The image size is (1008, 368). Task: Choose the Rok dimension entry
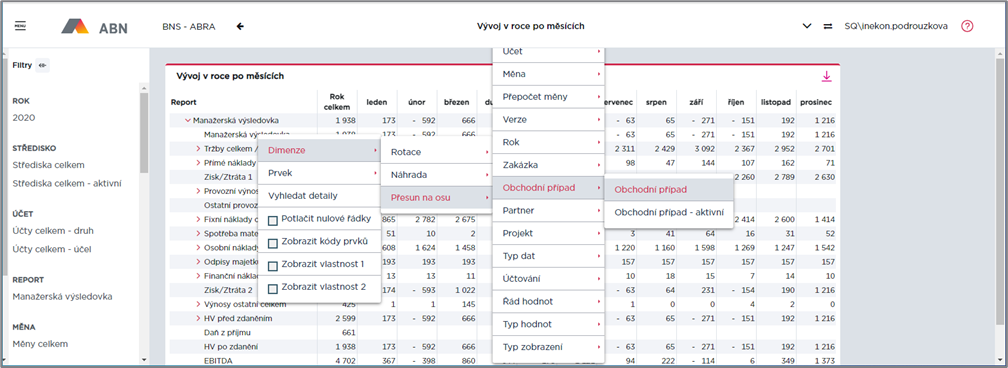pyautogui.click(x=548, y=142)
